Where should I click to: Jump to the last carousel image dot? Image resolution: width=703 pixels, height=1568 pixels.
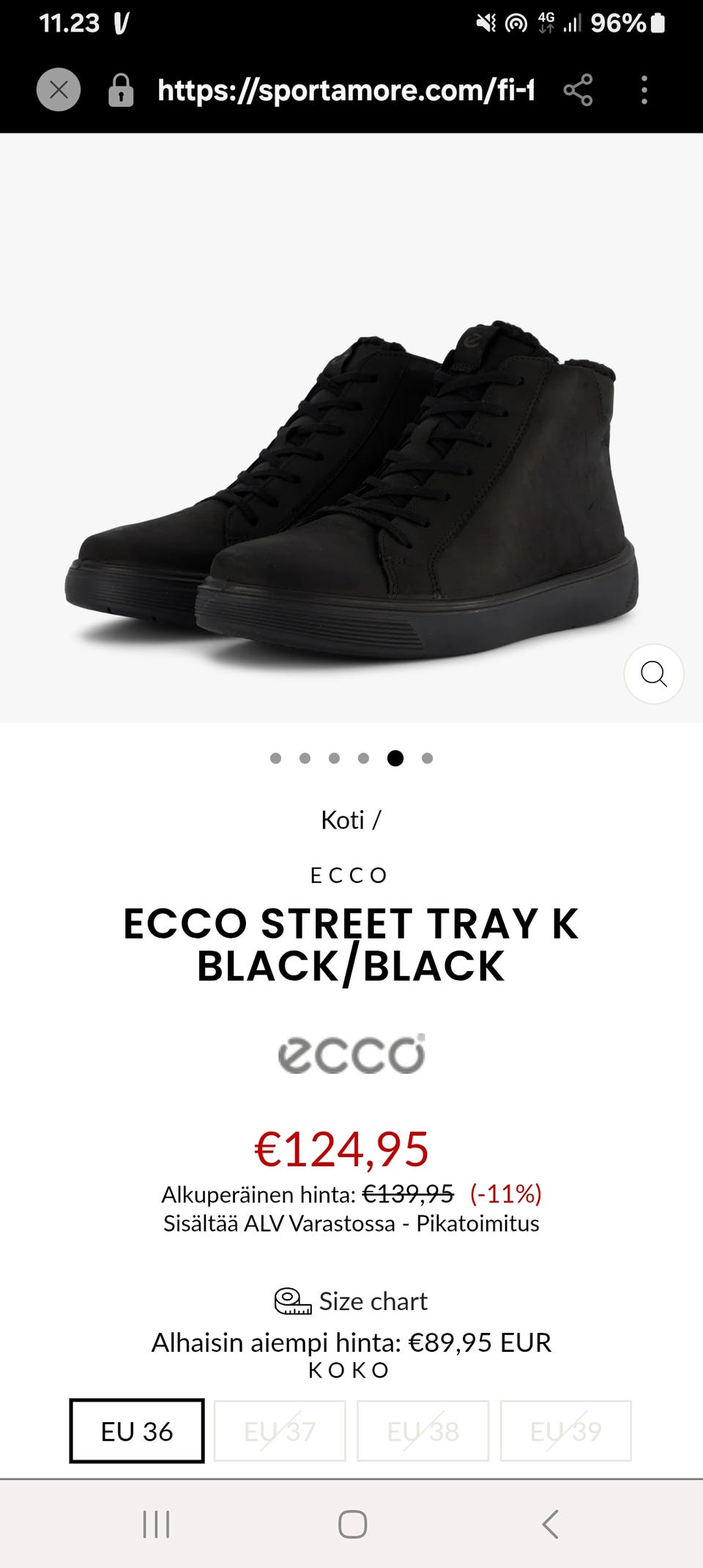coord(428,758)
